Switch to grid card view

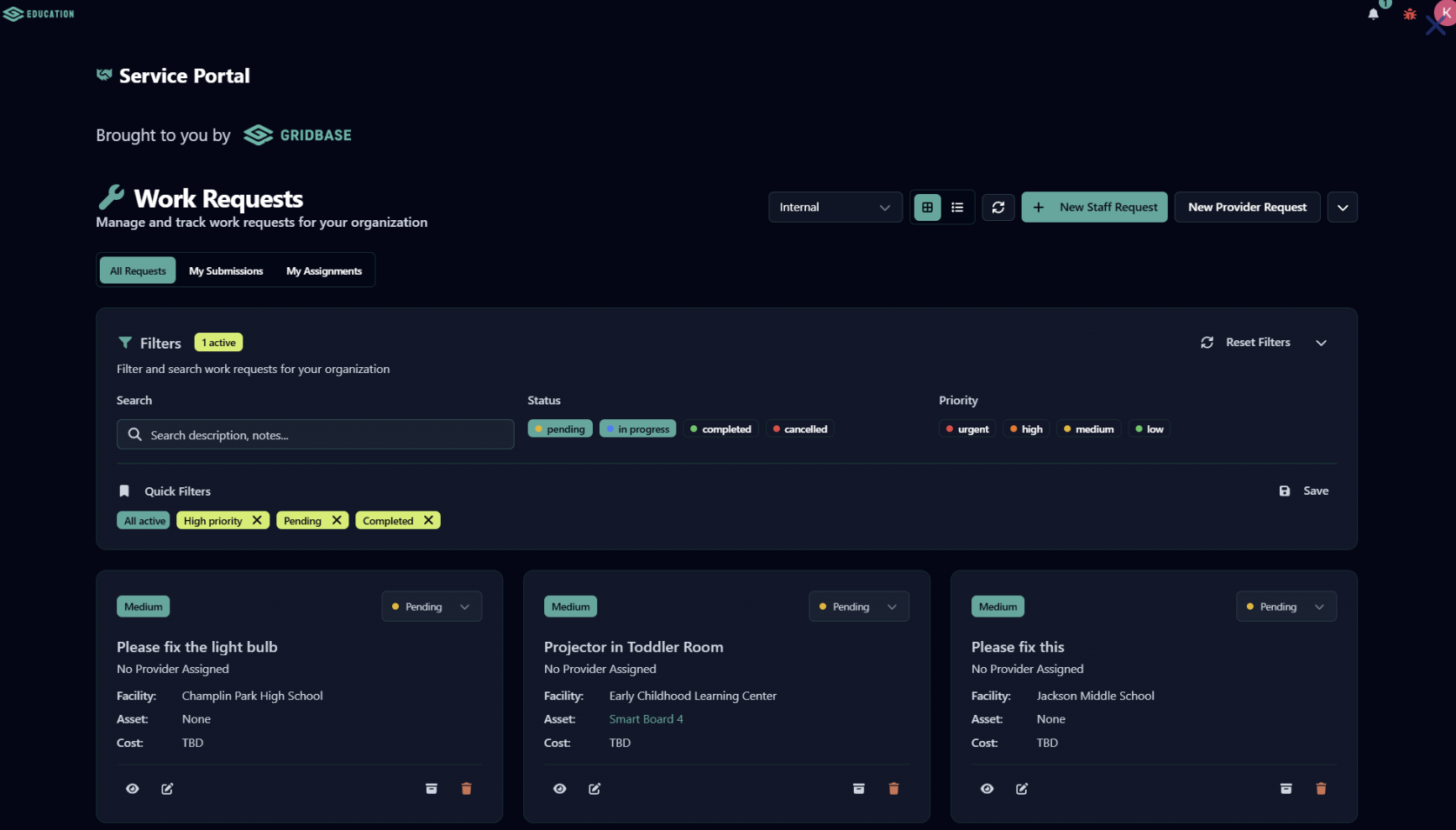[927, 207]
